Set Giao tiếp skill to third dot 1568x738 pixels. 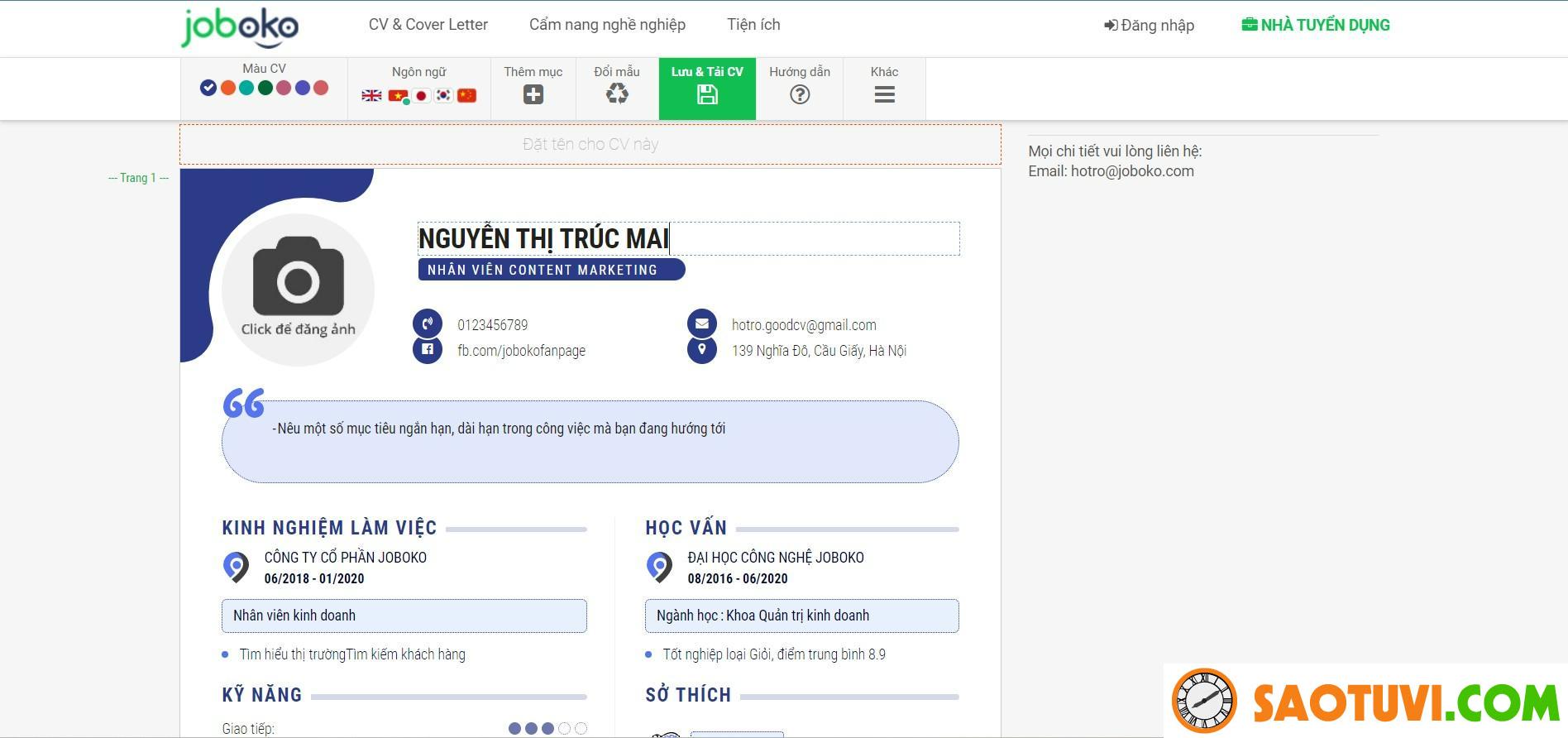(547, 729)
